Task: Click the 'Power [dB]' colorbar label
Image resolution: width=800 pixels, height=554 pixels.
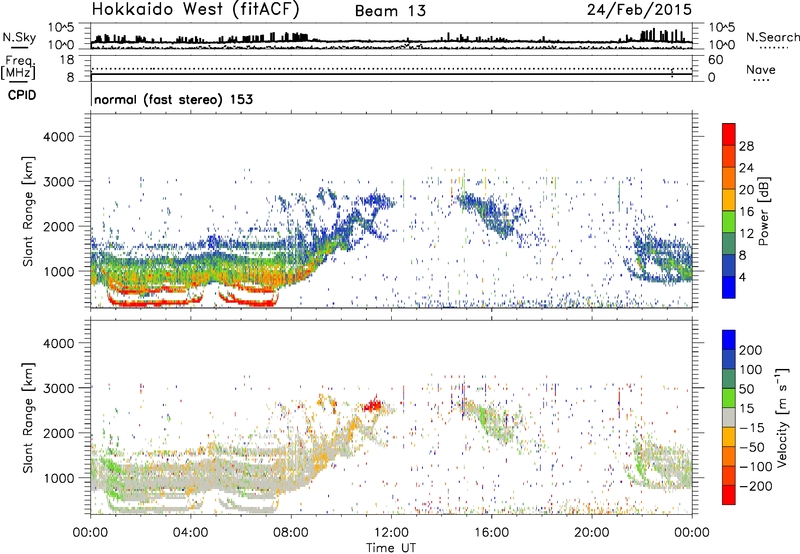Action: pos(763,211)
